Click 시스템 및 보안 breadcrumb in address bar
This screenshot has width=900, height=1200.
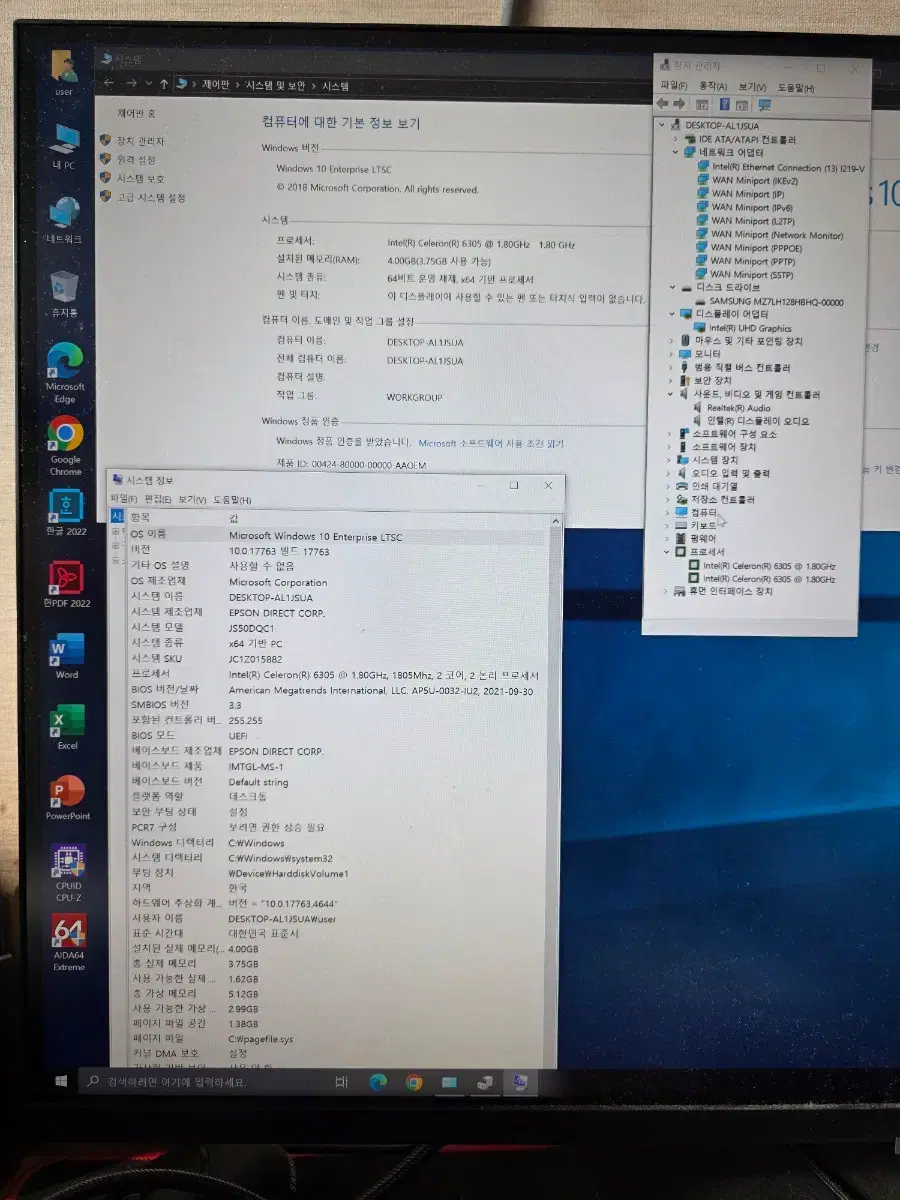(277, 86)
